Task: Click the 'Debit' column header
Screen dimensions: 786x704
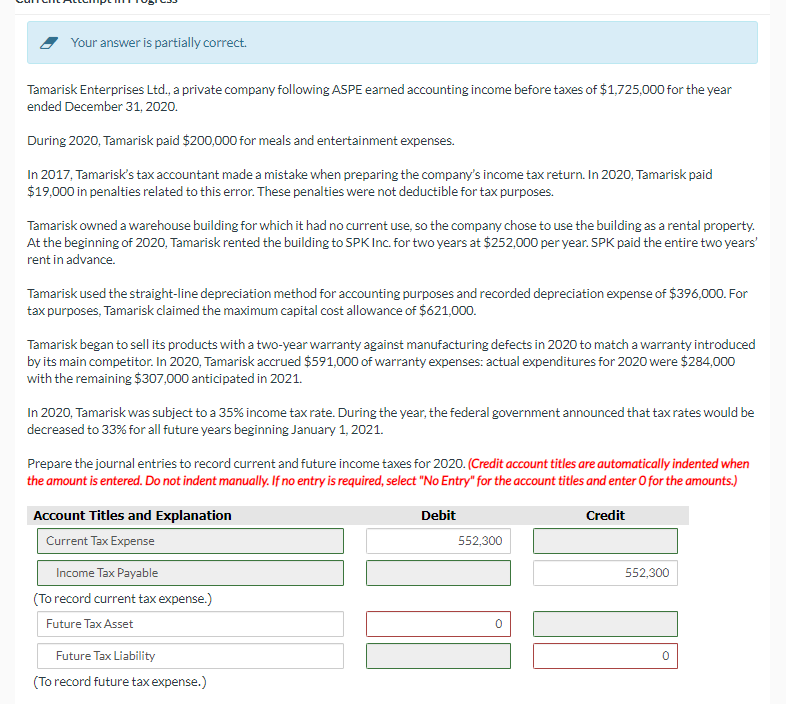Action: click(438, 515)
